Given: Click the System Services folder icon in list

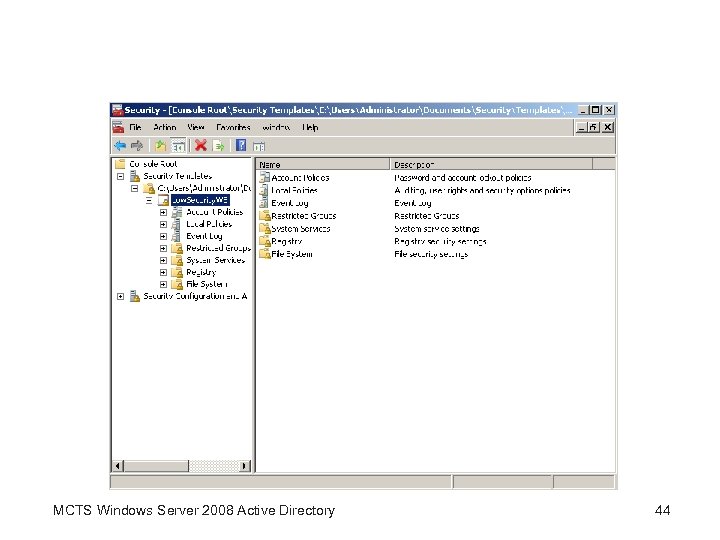Looking at the screenshot, I should click(264, 228).
